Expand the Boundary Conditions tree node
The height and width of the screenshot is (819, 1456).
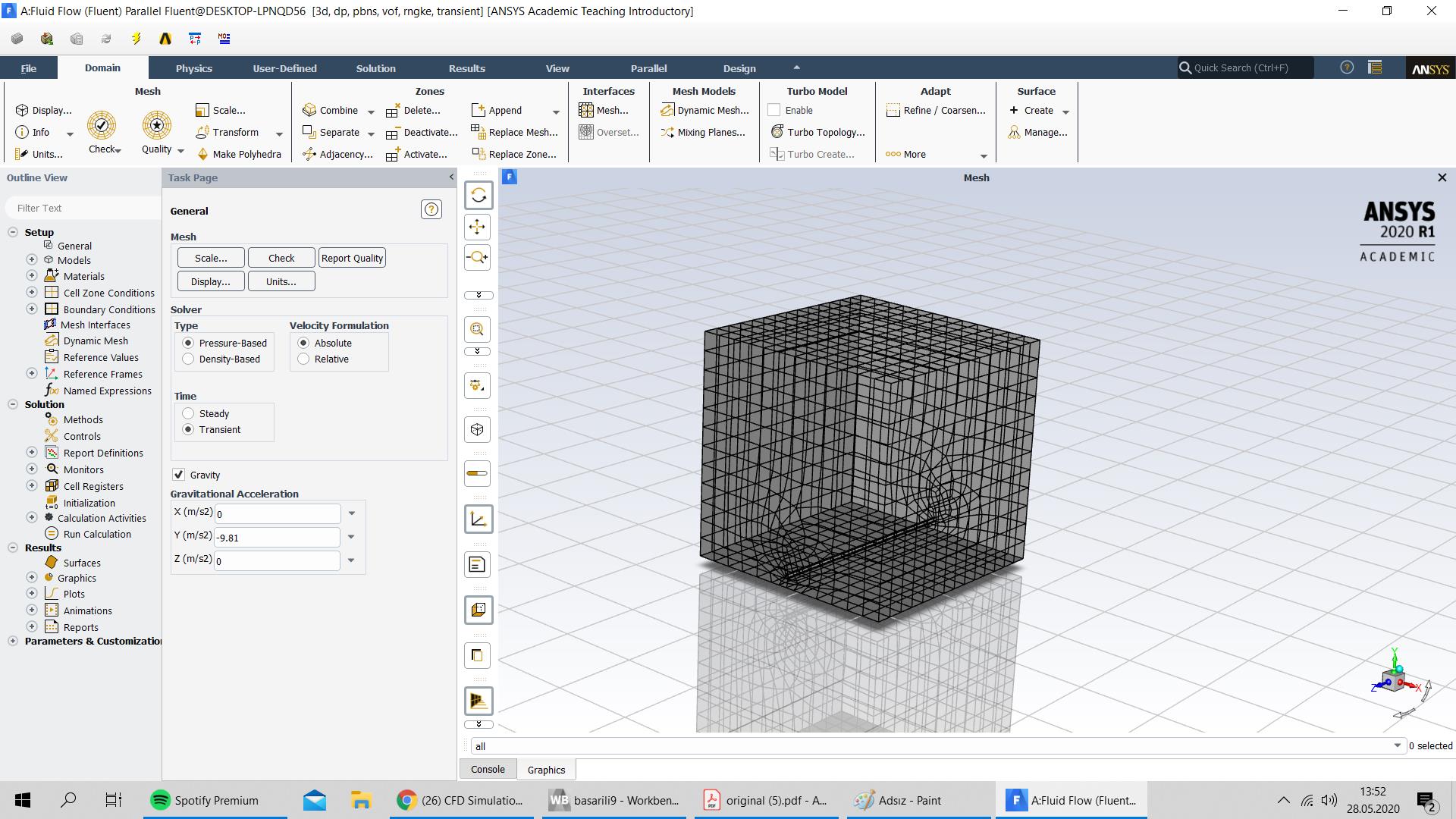pyautogui.click(x=32, y=309)
